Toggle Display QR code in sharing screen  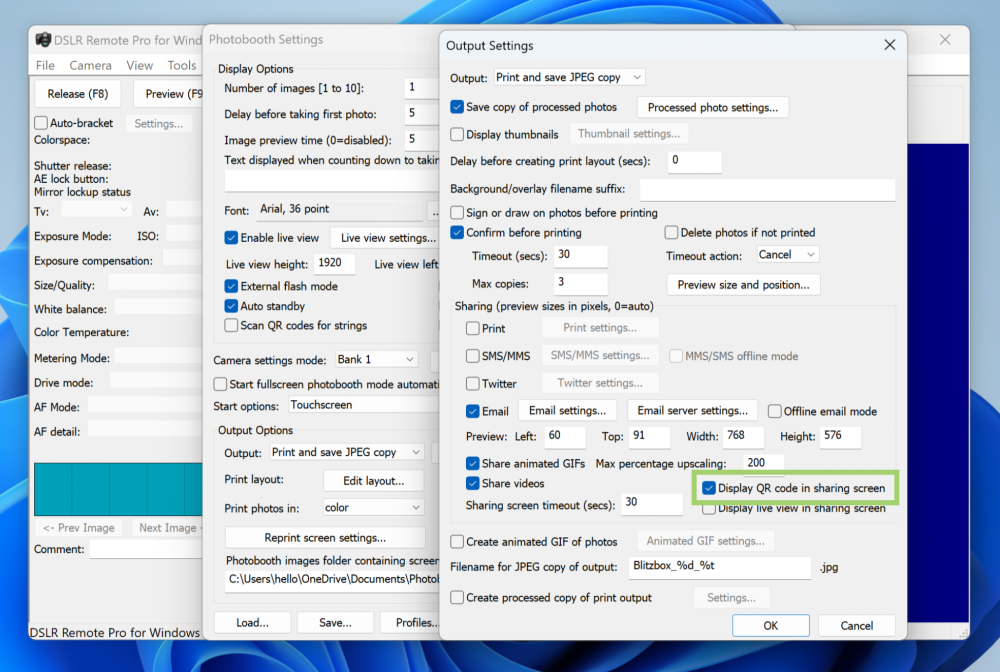(x=709, y=488)
